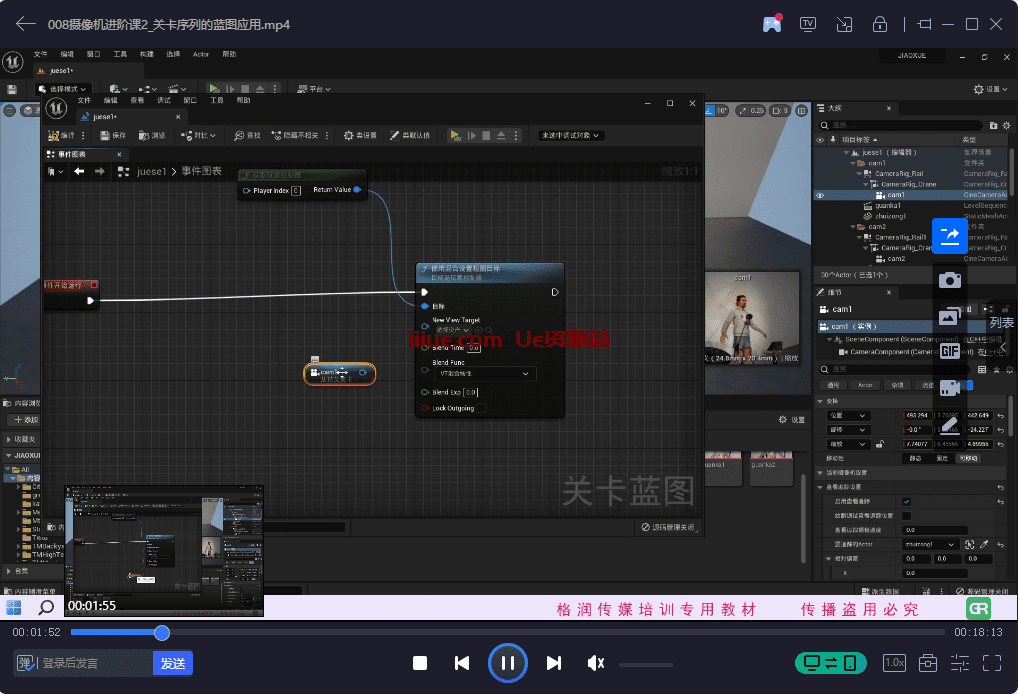Pause the video playback

pos(507,663)
